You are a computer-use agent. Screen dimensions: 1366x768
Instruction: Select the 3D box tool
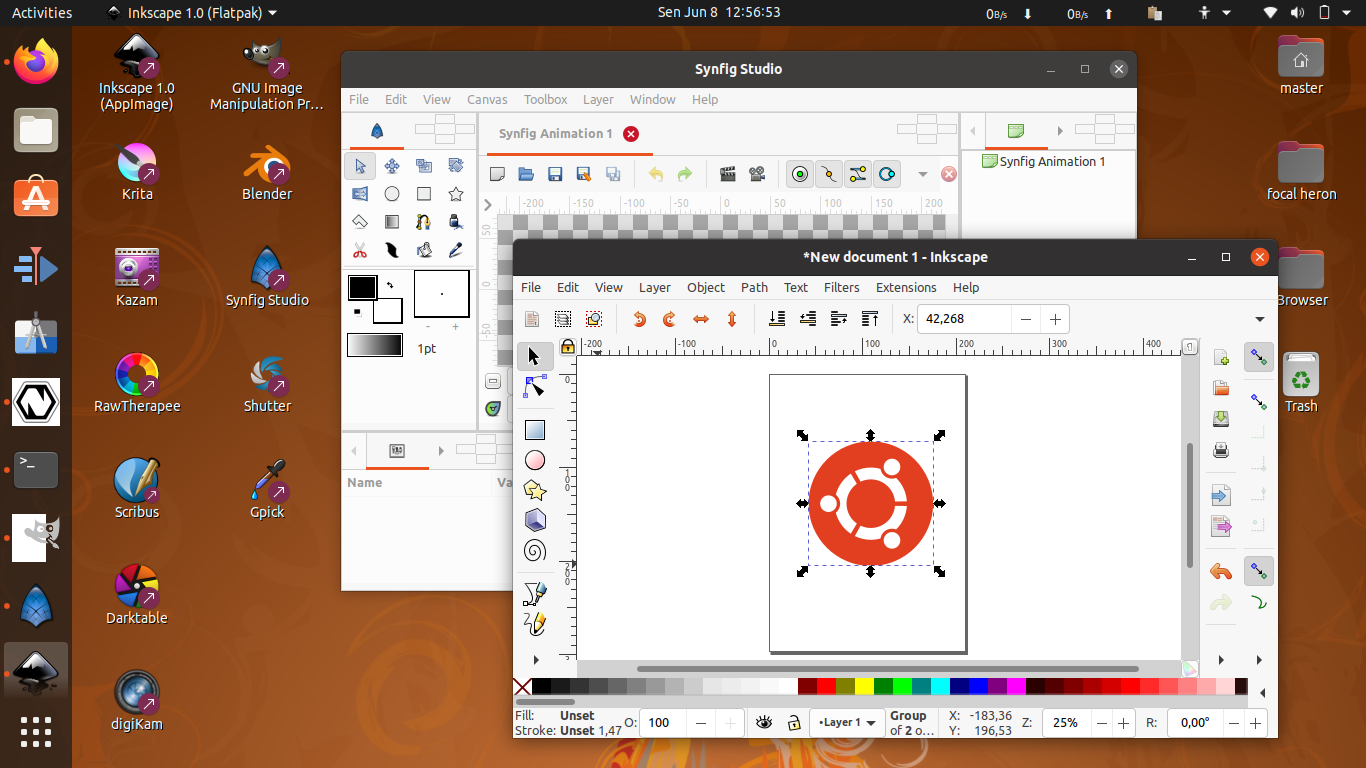click(535, 520)
